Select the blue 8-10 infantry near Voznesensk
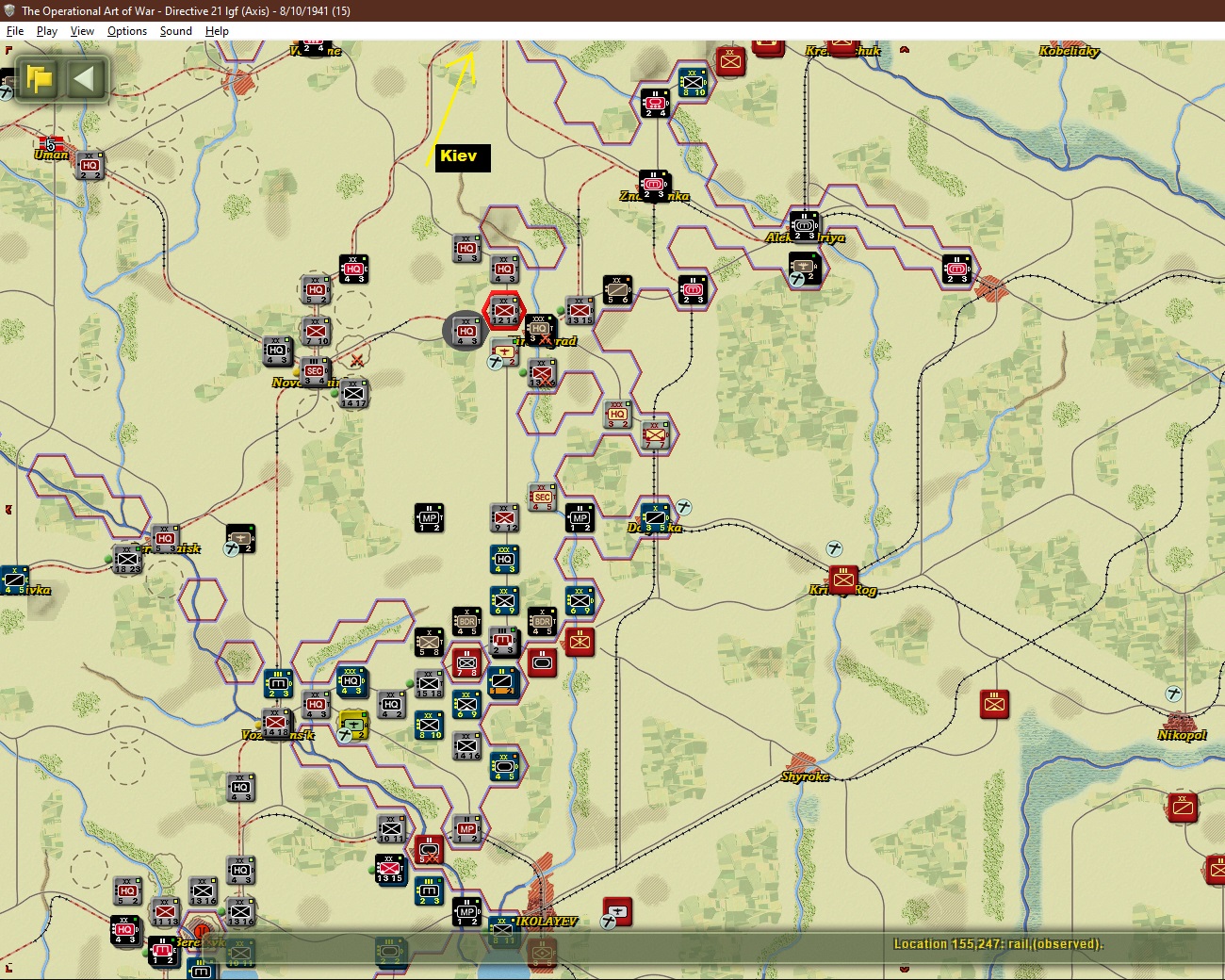The width and height of the screenshot is (1225, 980). pyautogui.click(x=429, y=726)
